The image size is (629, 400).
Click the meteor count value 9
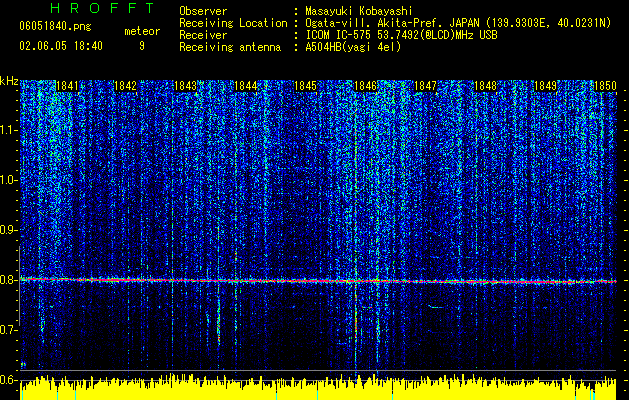tap(142, 46)
